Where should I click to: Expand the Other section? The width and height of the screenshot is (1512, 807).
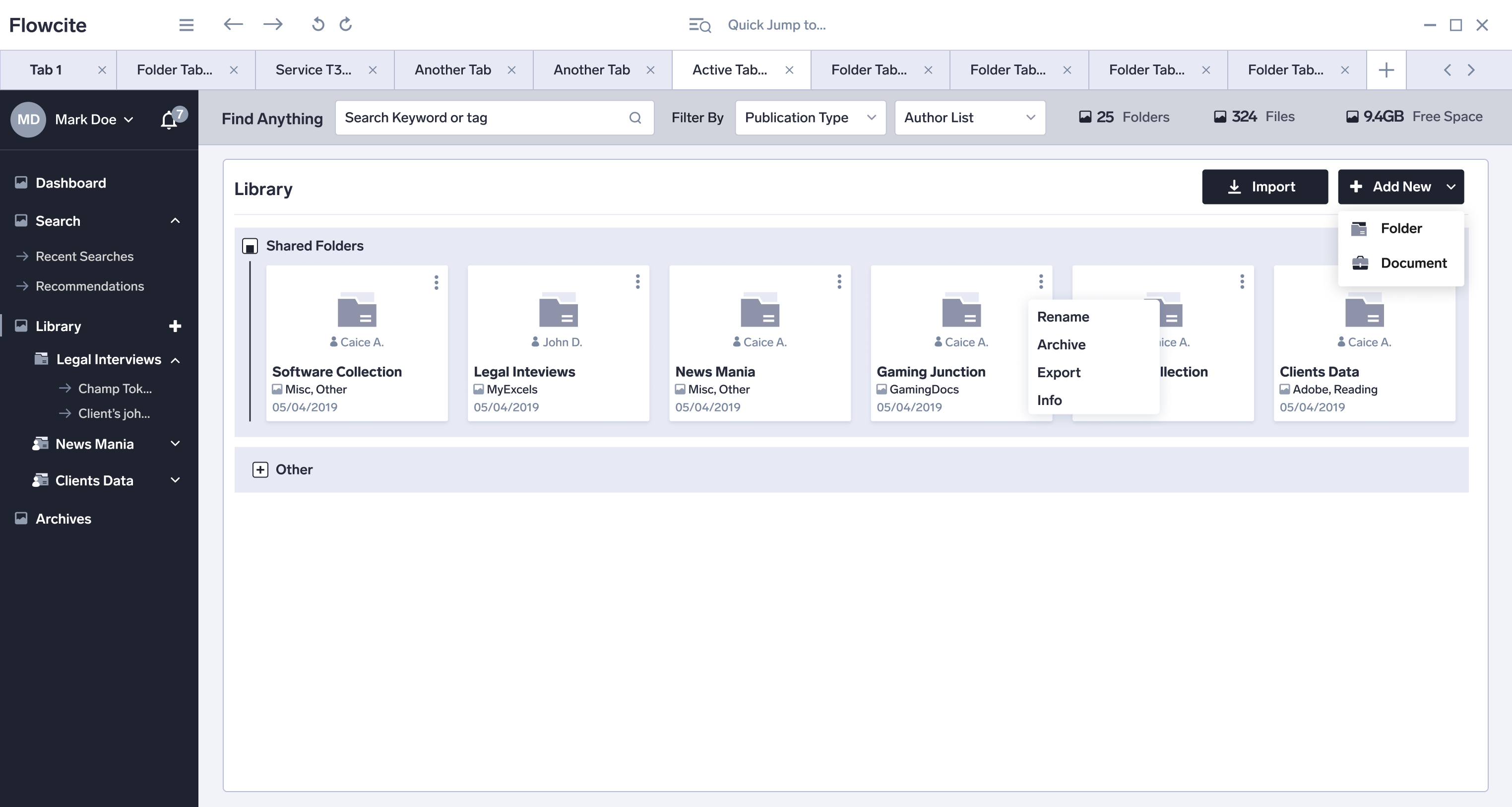point(260,470)
